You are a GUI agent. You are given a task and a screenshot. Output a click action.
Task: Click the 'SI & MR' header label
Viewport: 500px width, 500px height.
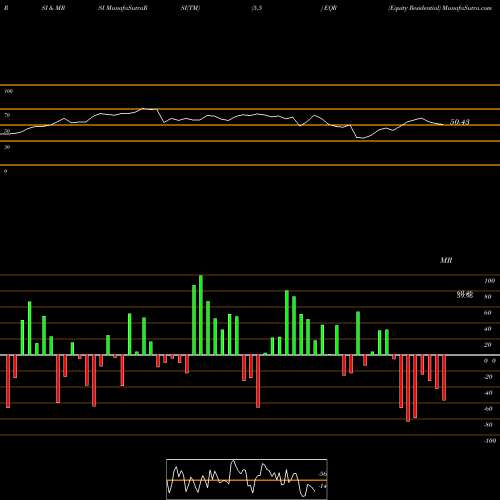(x=53, y=8)
